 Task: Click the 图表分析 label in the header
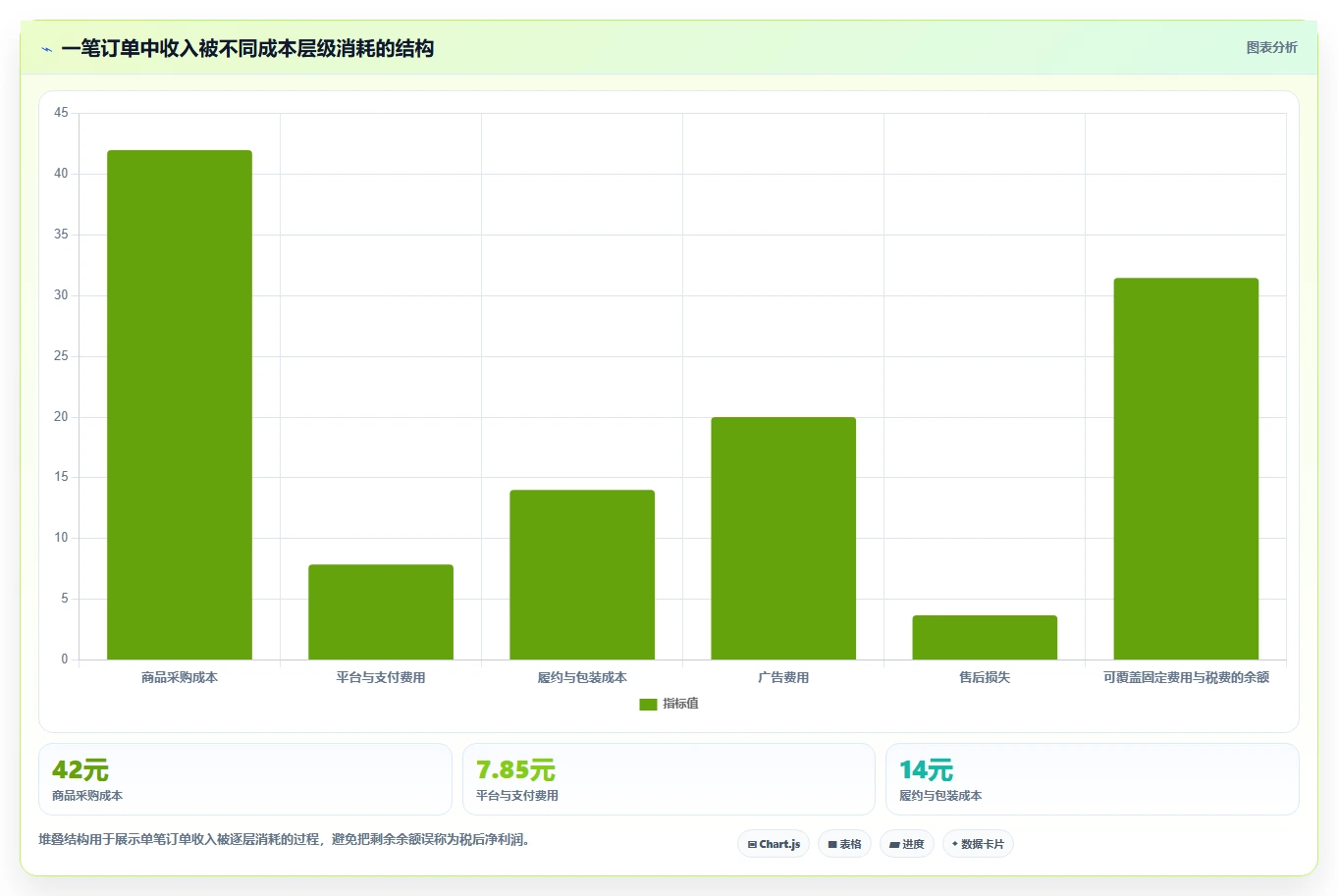pyautogui.click(x=1271, y=47)
